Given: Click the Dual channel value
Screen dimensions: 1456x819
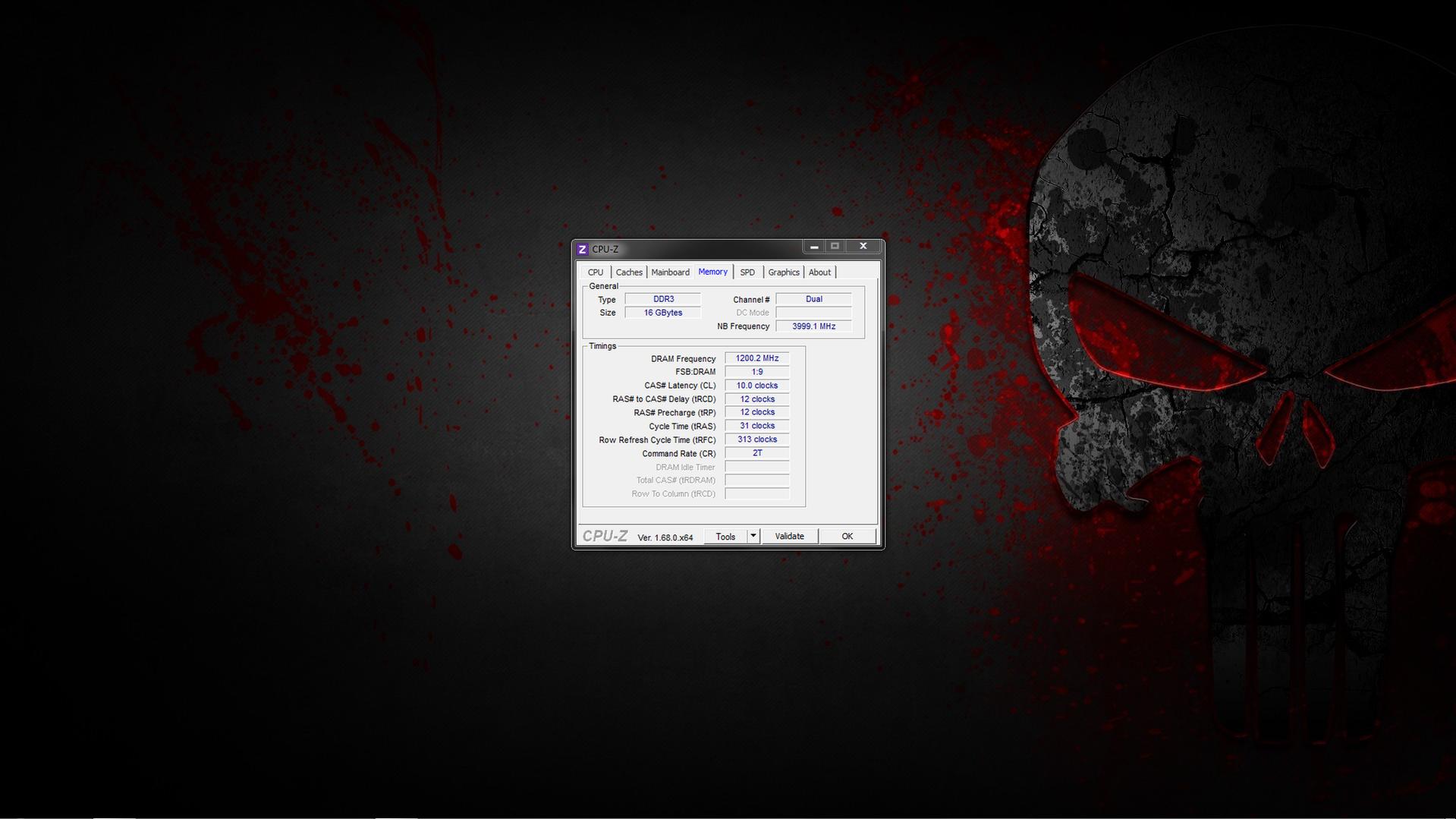Looking at the screenshot, I should [814, 299].
